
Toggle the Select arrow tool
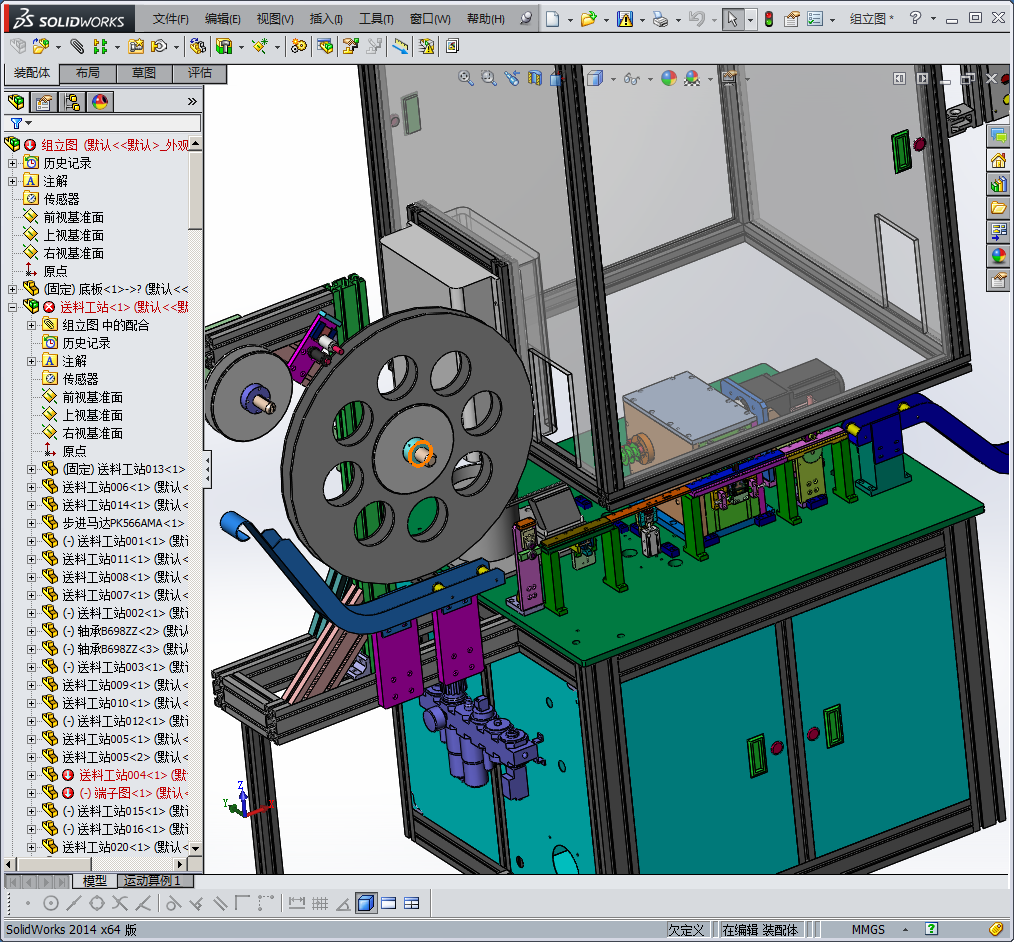[x=733, y=19]
